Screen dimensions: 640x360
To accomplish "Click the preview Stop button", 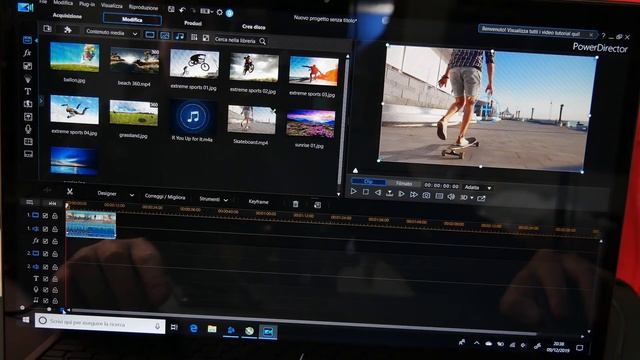I will click(x=366, y=192).
